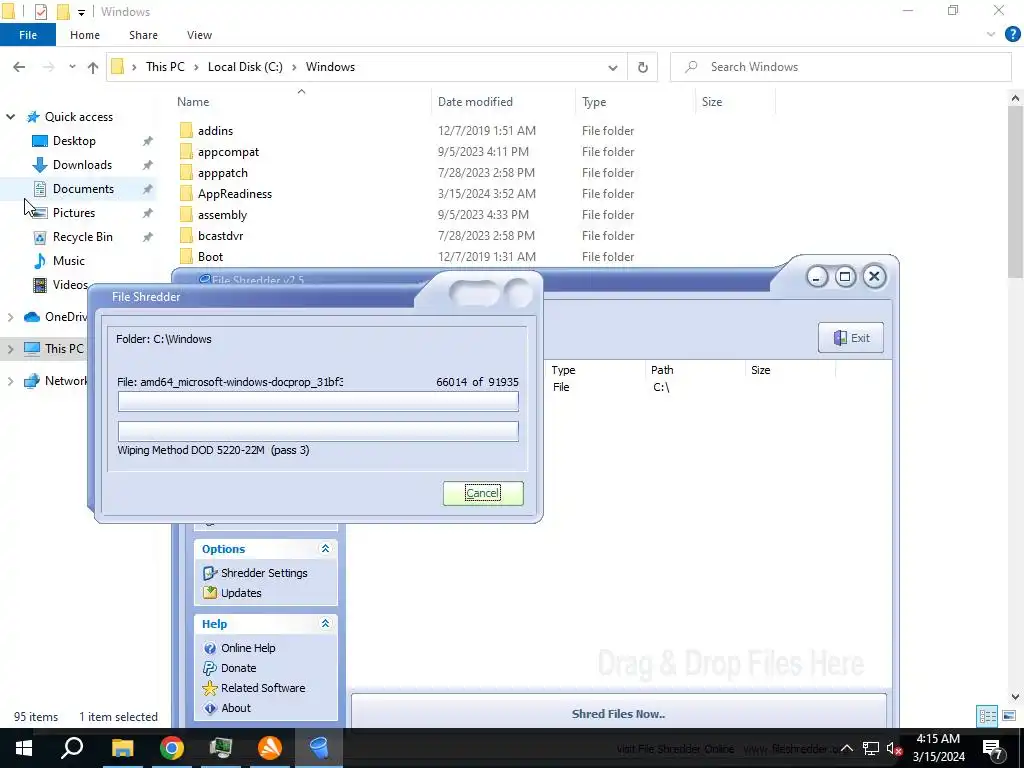The height and width of the screenshot is (768, 1024).
Task: Open File Explorer from the taskbar
Action: [x=122, y=748]
